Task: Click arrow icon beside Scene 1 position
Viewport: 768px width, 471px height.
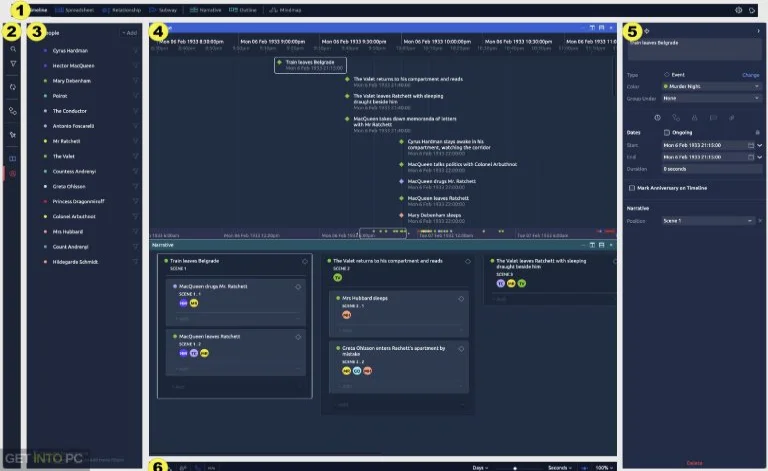Action: pyautogui.click(x=760, y=221)
